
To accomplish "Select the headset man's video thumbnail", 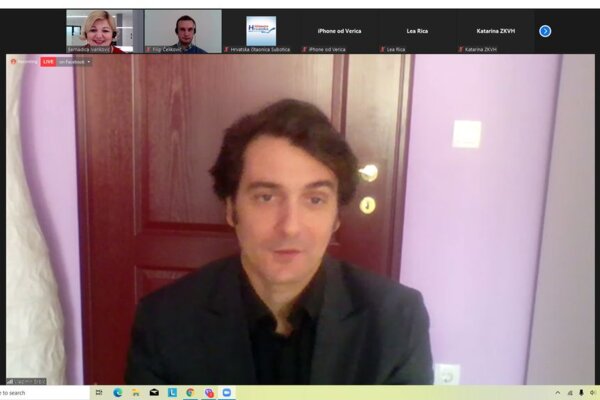I will pos(183,31).
